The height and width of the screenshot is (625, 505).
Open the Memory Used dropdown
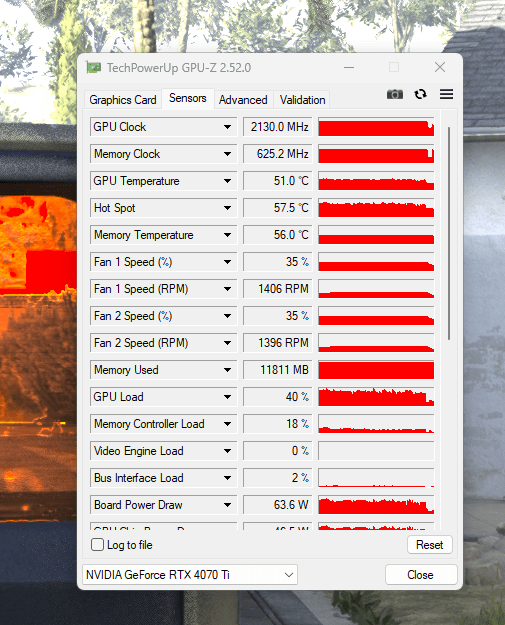227,370
